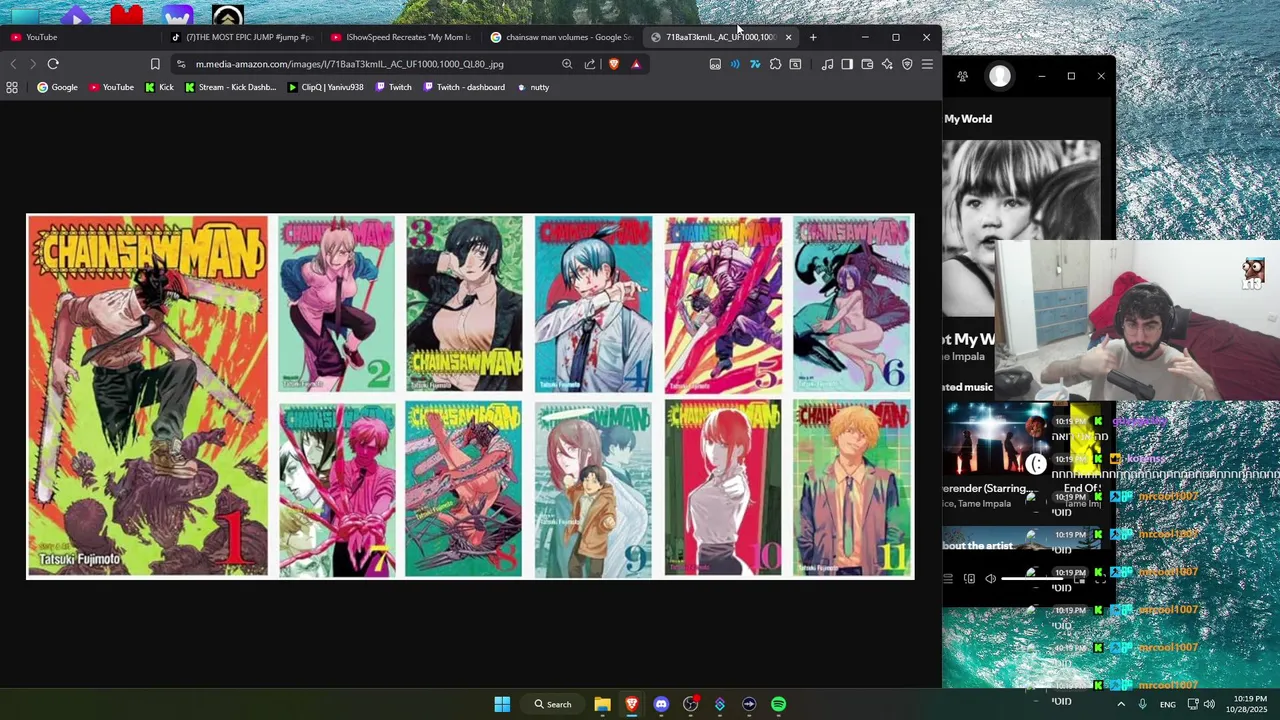This screenshot has width=1280, height=720.
Task: Toggle Spotify queue icon
Action: [x=948, y=578]
